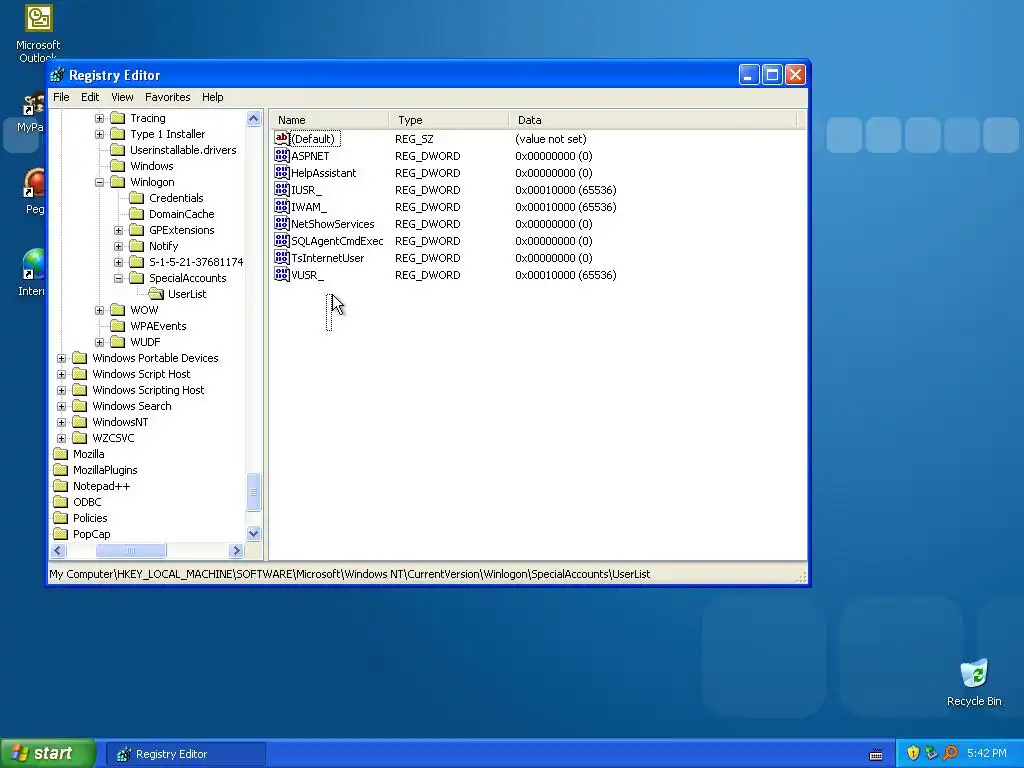
Task: Open the Start menu
Action: click(48, 753)
